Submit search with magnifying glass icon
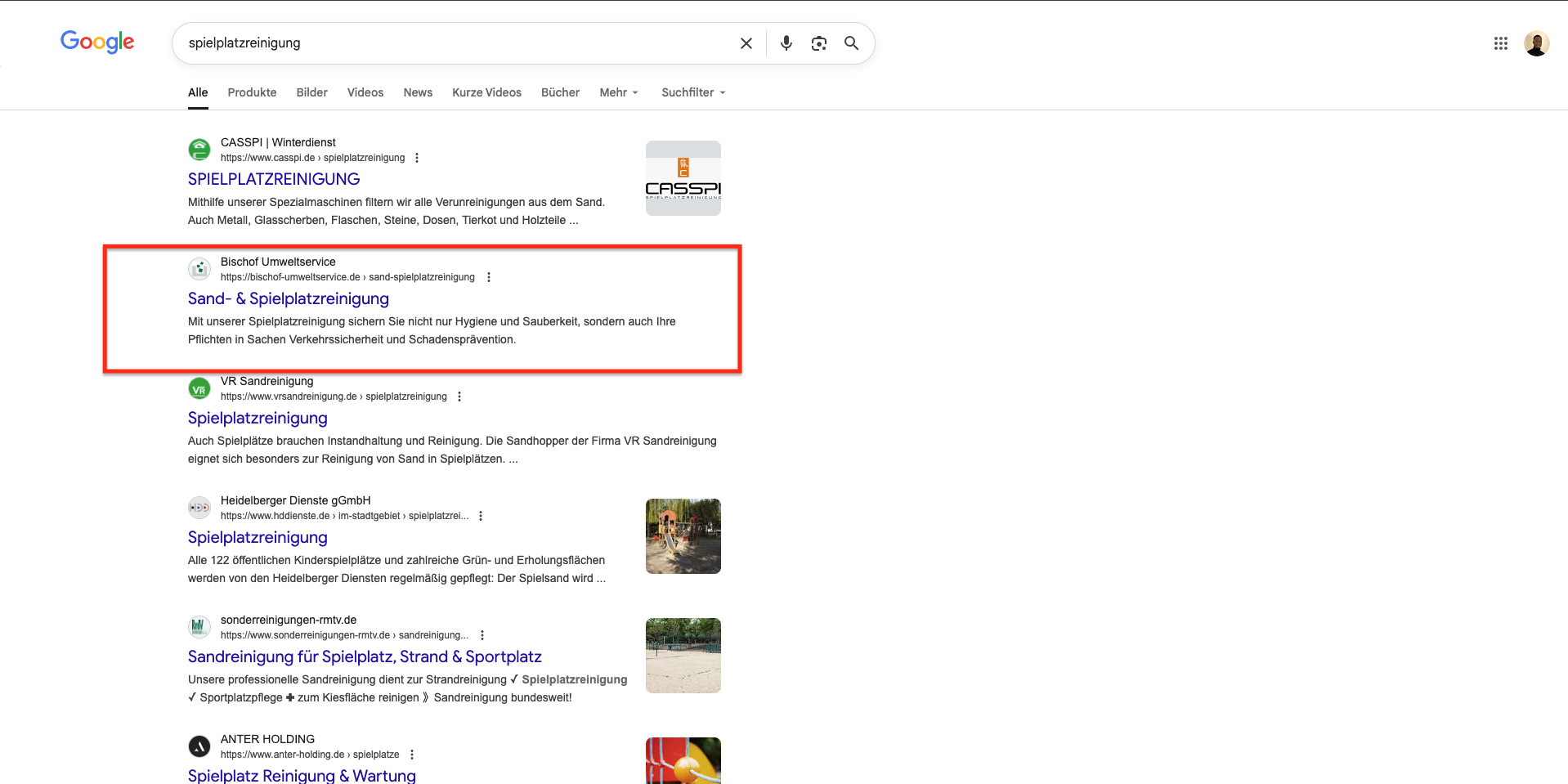 click(851, 43)
